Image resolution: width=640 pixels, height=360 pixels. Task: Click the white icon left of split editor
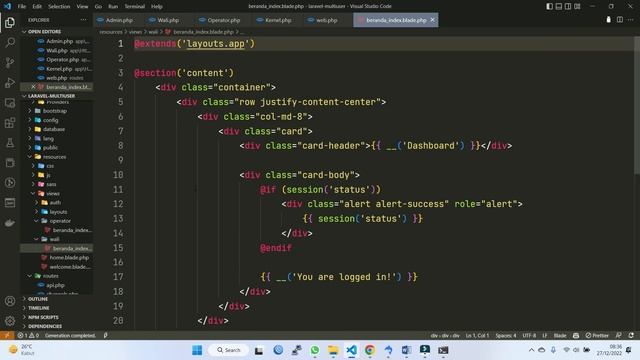[609, 20]
